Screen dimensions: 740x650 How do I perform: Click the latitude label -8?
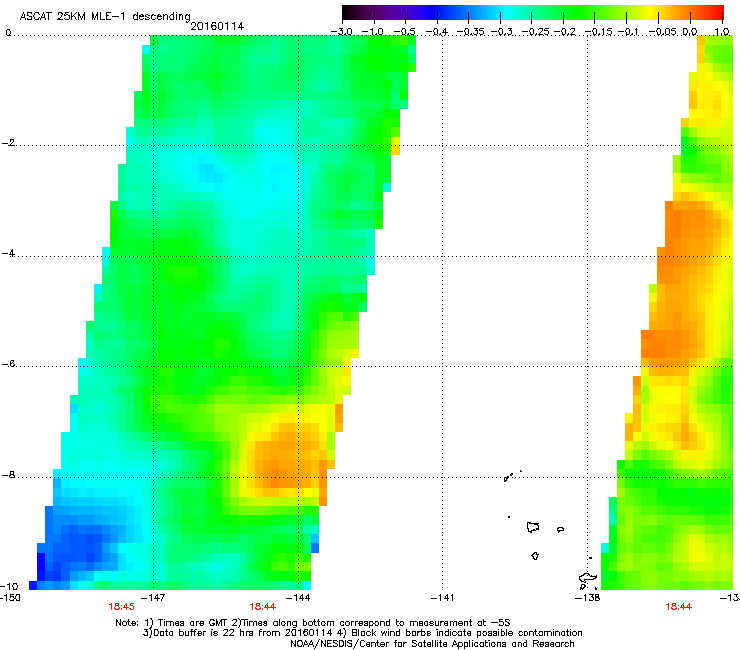[x=9, y=475]
